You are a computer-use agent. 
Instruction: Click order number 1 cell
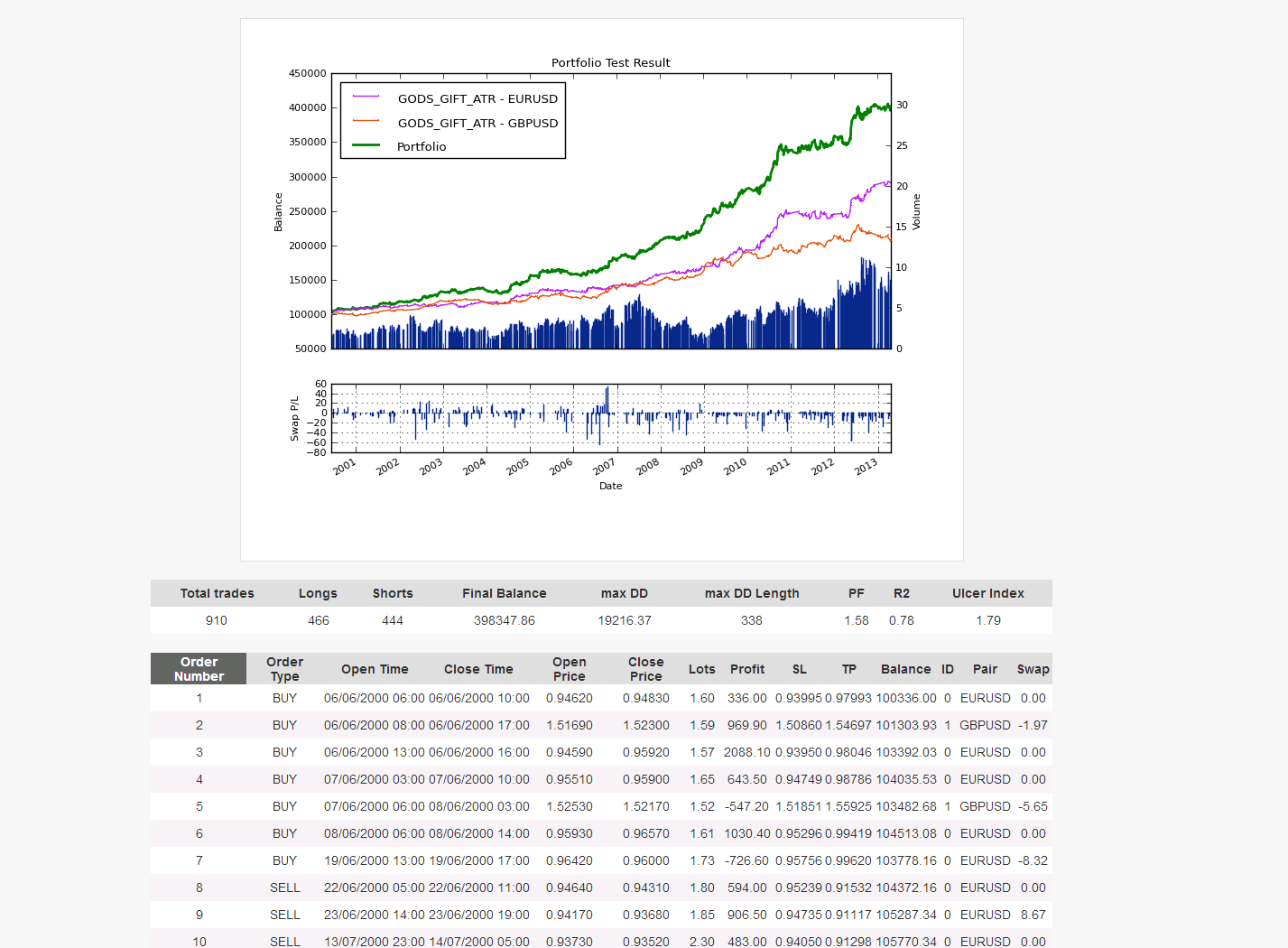[x=199, y=698]
